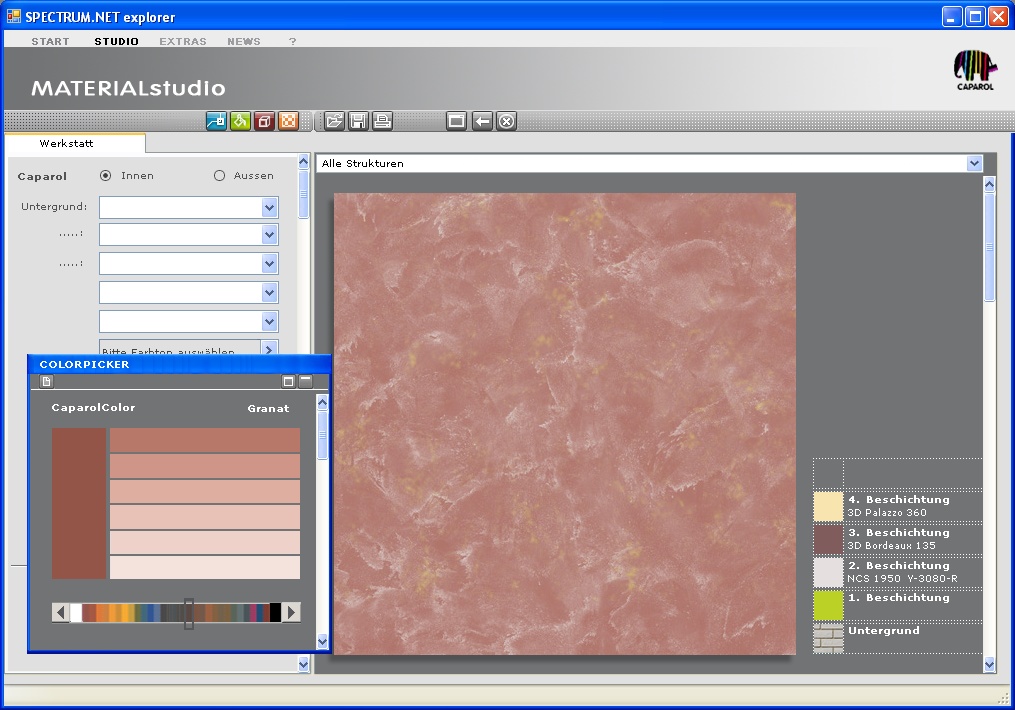Screen dimensions: 1015x710
Task: Click the back arrow toolbar icon
Action: (x=482, y=121)
